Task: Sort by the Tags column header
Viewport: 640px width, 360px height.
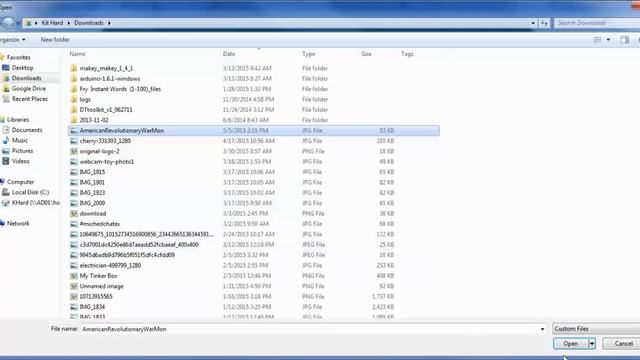Action: (x=407, y=54)
